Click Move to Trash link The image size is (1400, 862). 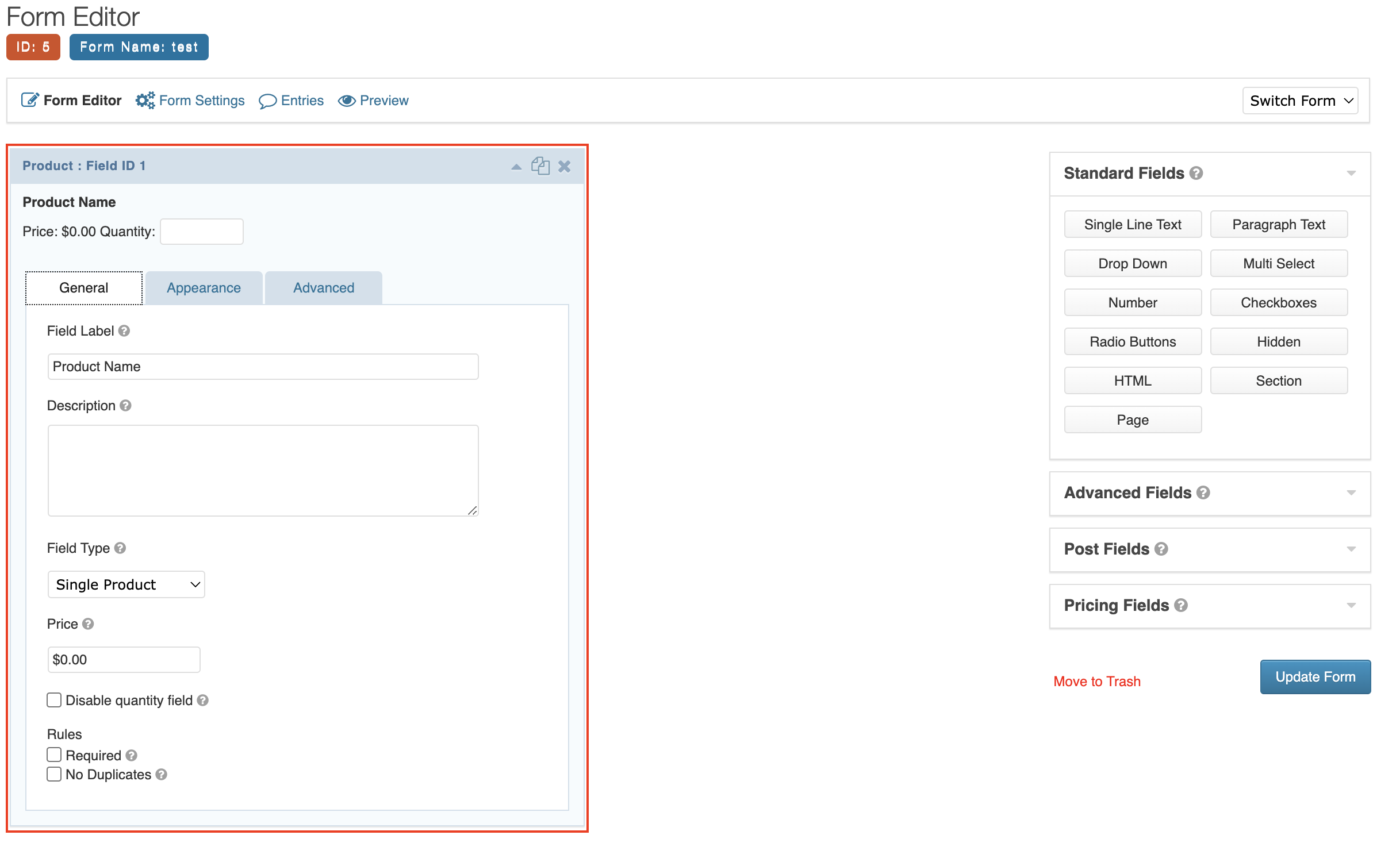pos(1096,681)
